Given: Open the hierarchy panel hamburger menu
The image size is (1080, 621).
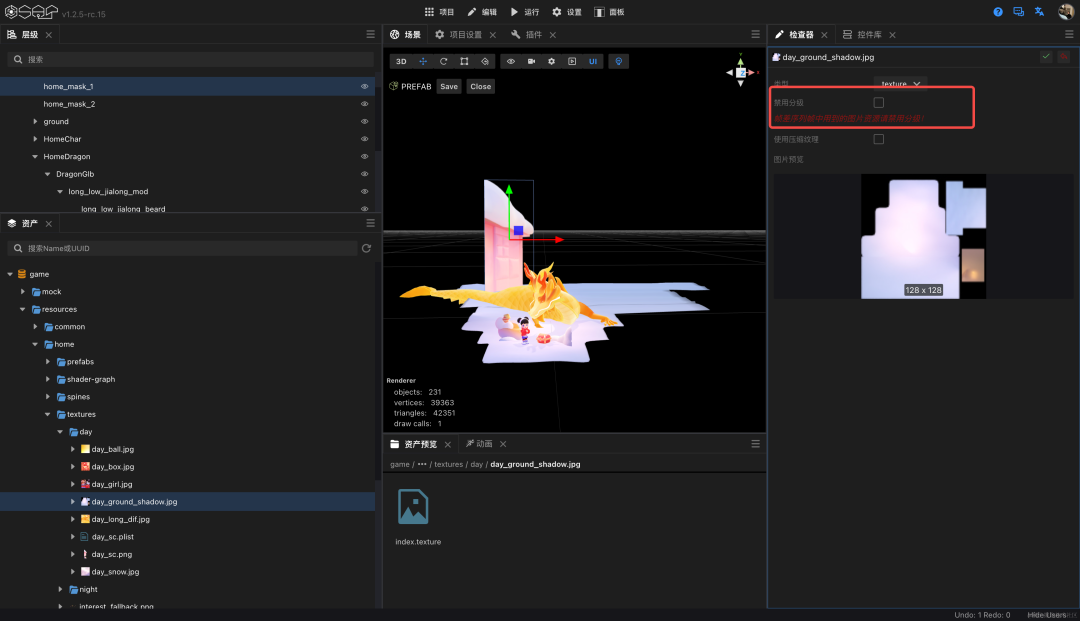Looking at the screenshot, I should click(371, 34).
